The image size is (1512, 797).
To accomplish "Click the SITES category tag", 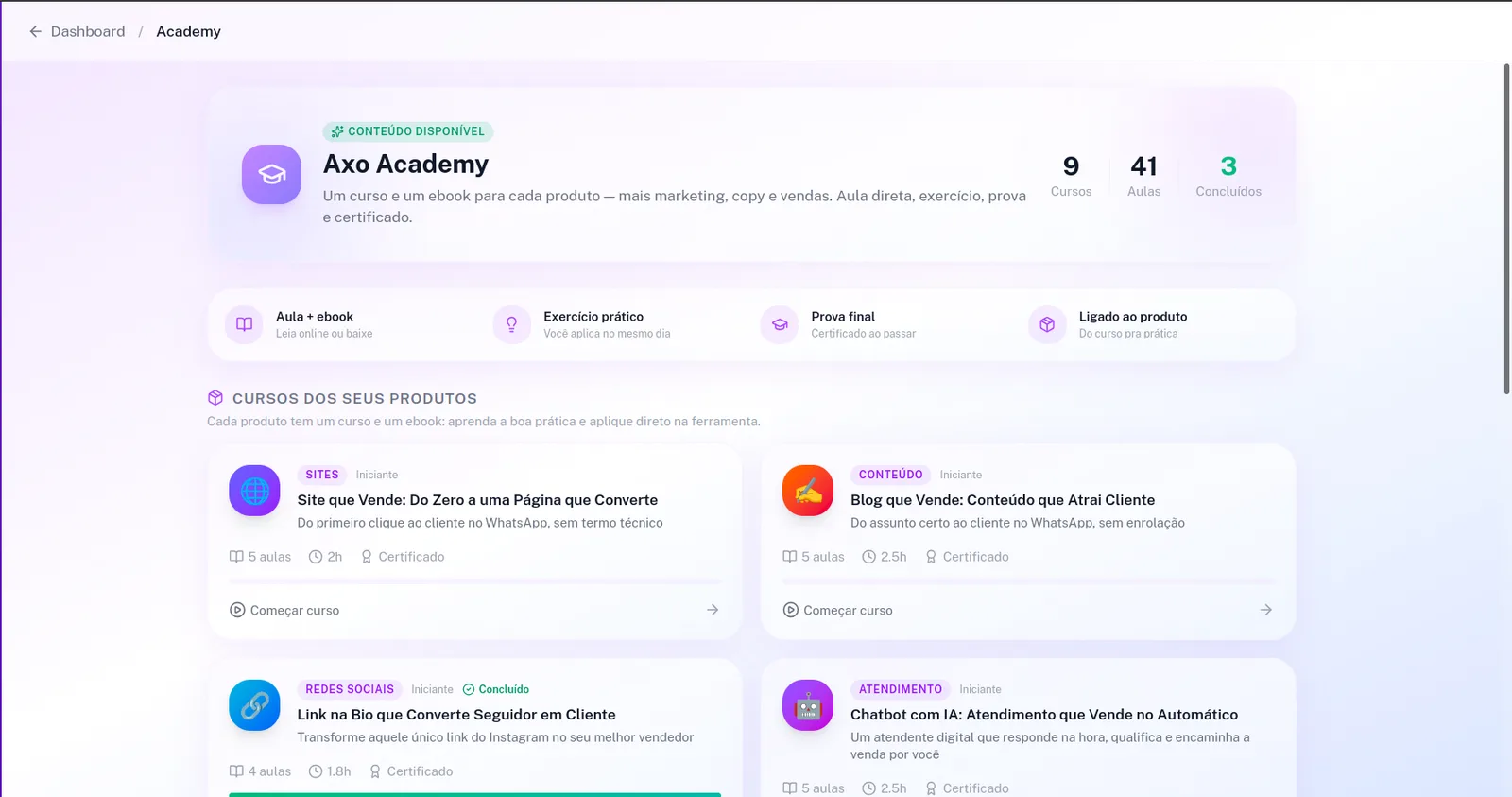I will (322, 475).
